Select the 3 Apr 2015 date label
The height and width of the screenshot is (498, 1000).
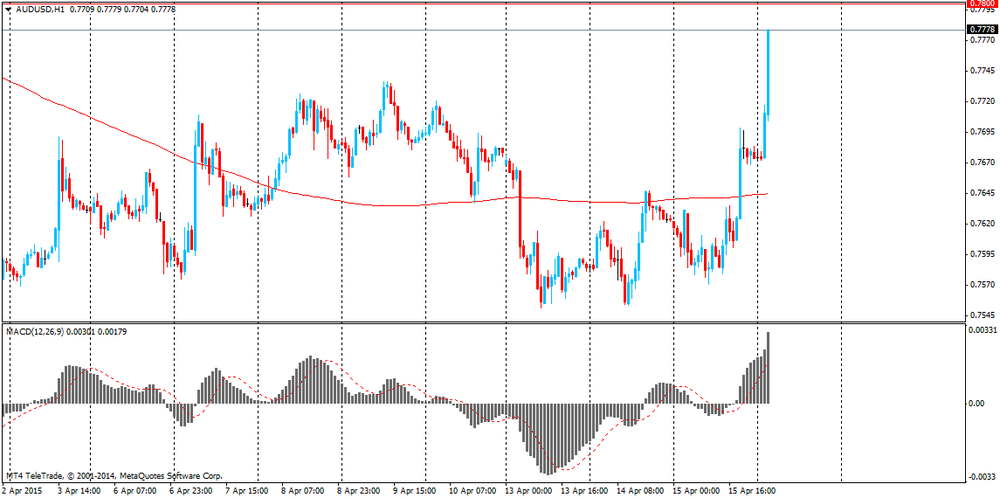coord(24,491)
